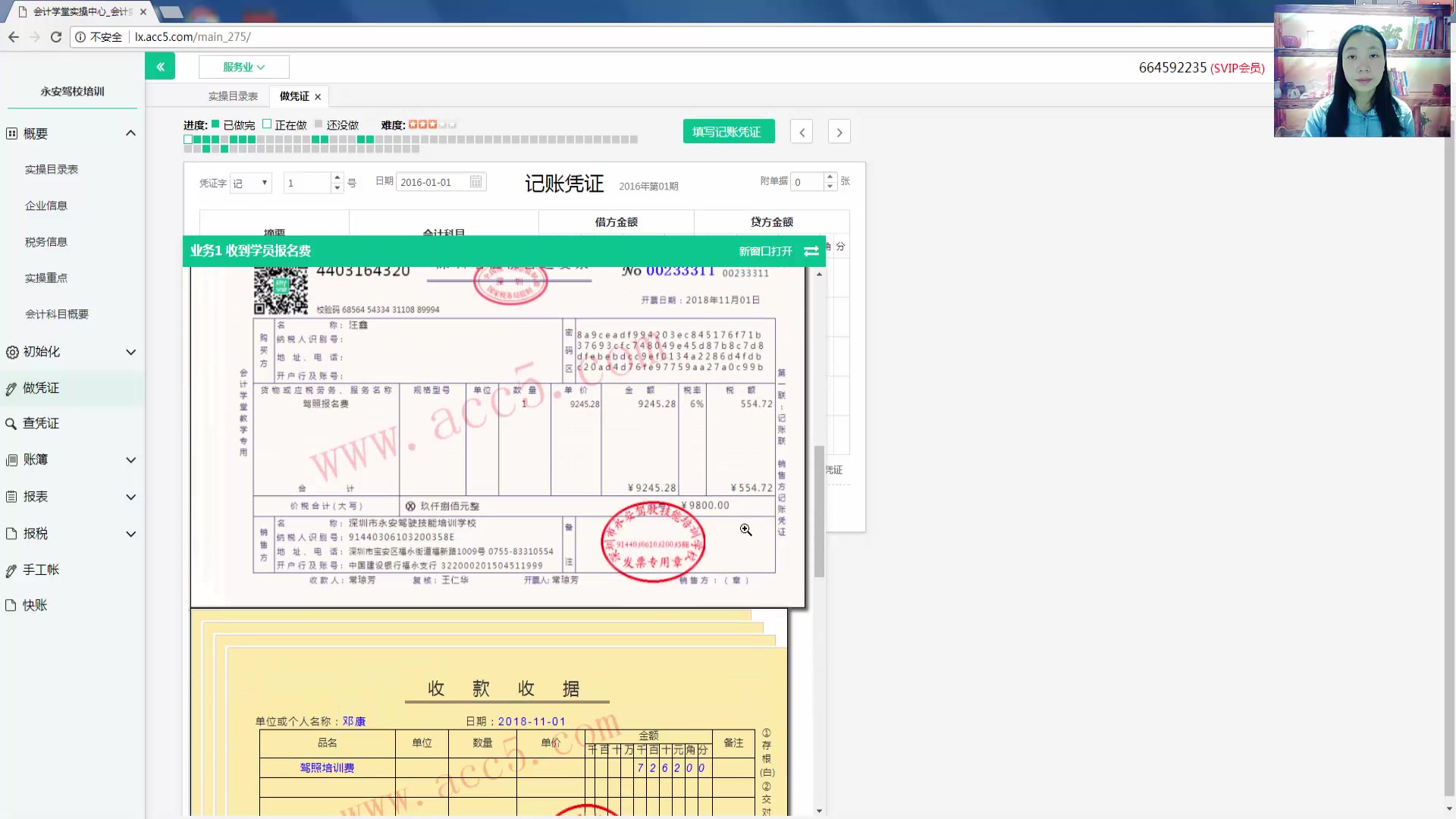The height and width of the screenshot is (819, 1456).
Task: Close the 做凭证 tab
Action: pyautogui.click(x=318, y=97)
